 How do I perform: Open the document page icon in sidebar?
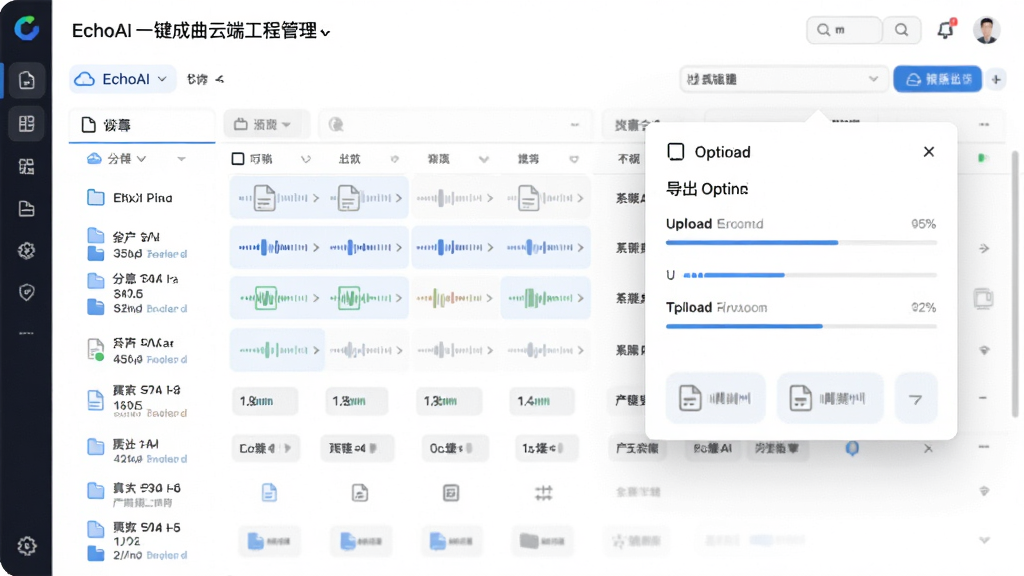[27, 80]
